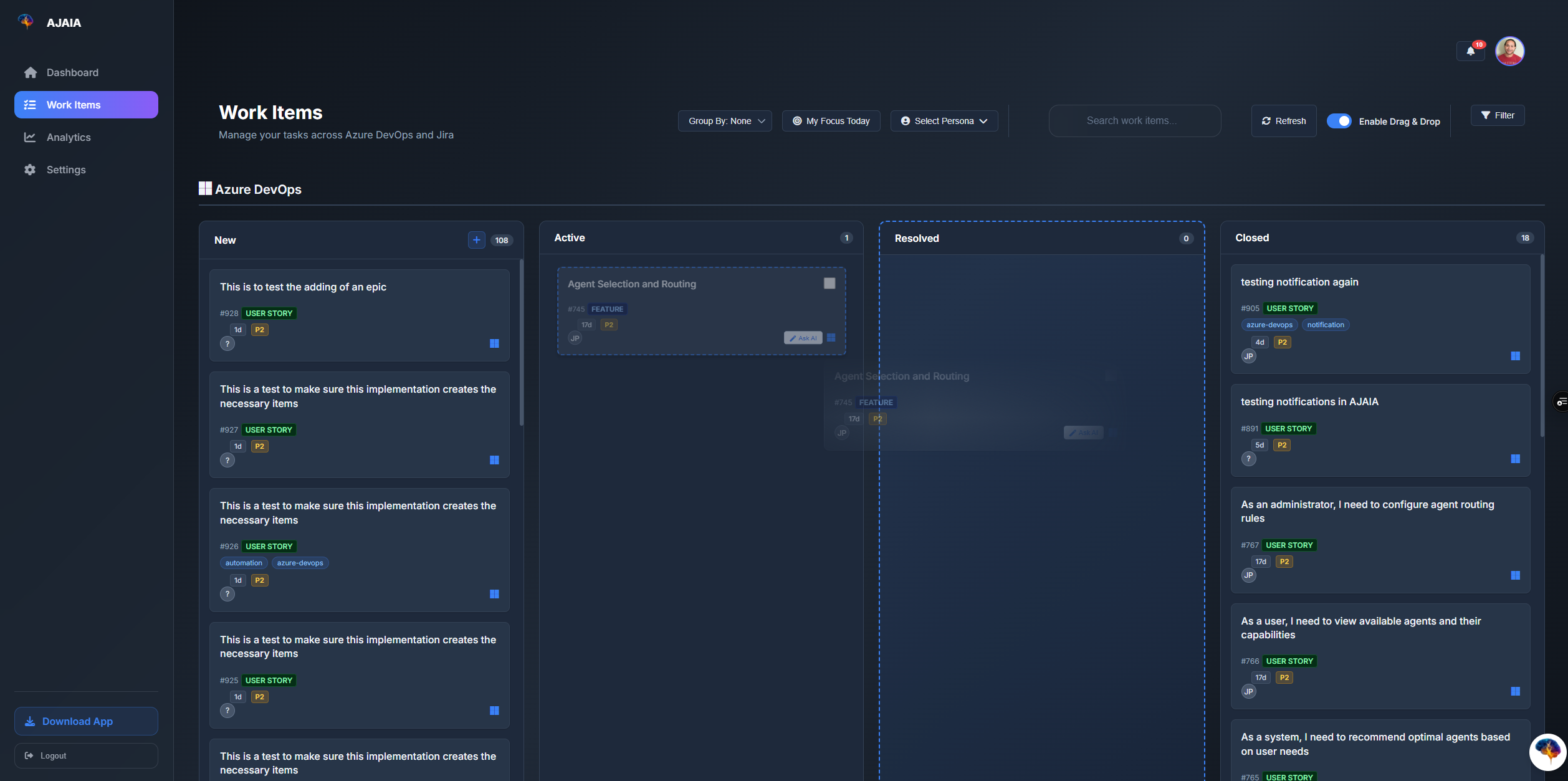
Task: Check the Agent Selection and Routing checkbox
Action: 829,284
